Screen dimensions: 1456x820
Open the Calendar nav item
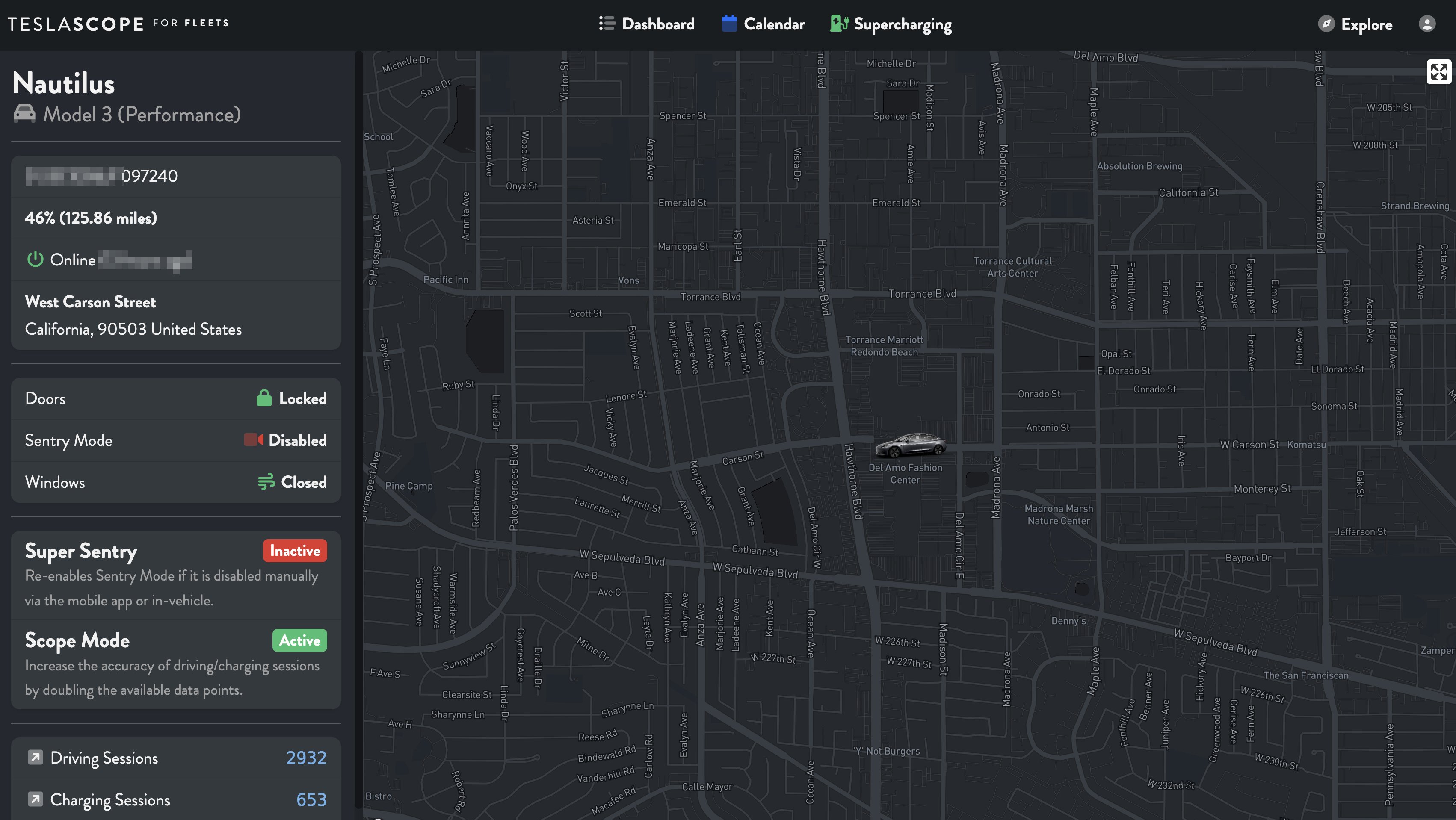click(763, 24)
